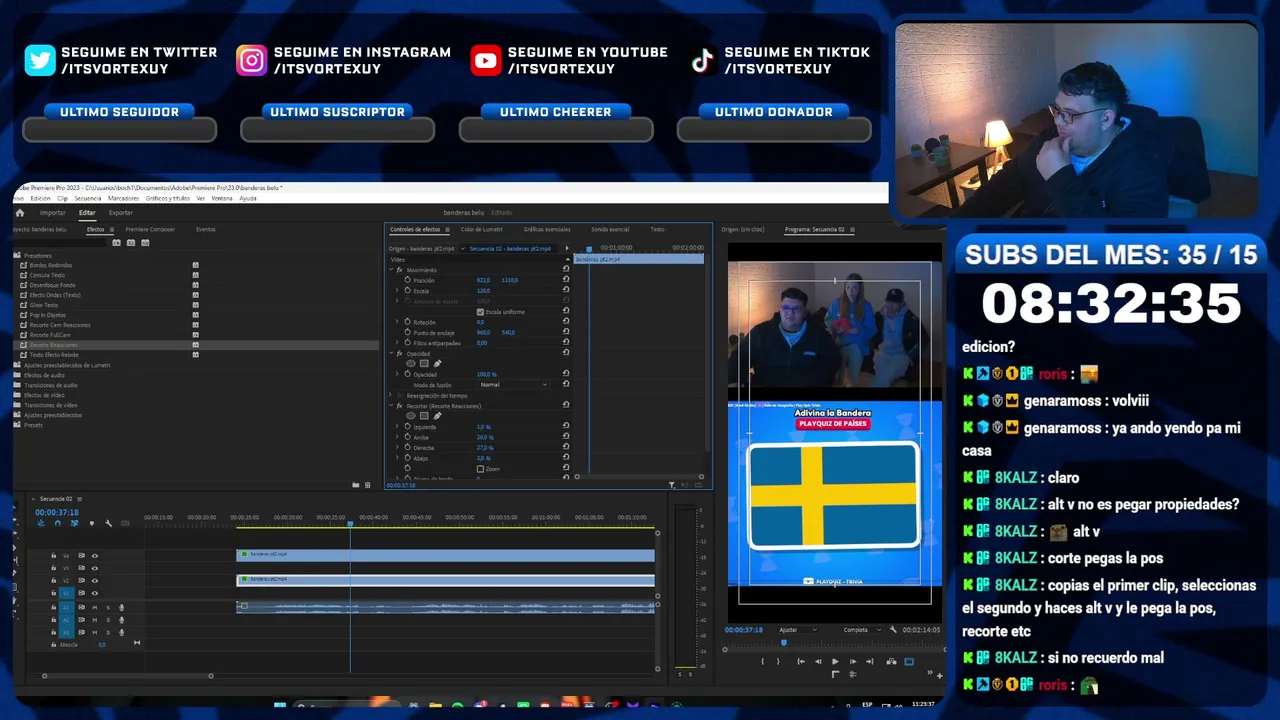Image resolution: width=1280 pixels, height=720 pixels.
Task: Toggle the Accelerated Effects filter icon
Action: pyautogui.click(x=117, y=243)
